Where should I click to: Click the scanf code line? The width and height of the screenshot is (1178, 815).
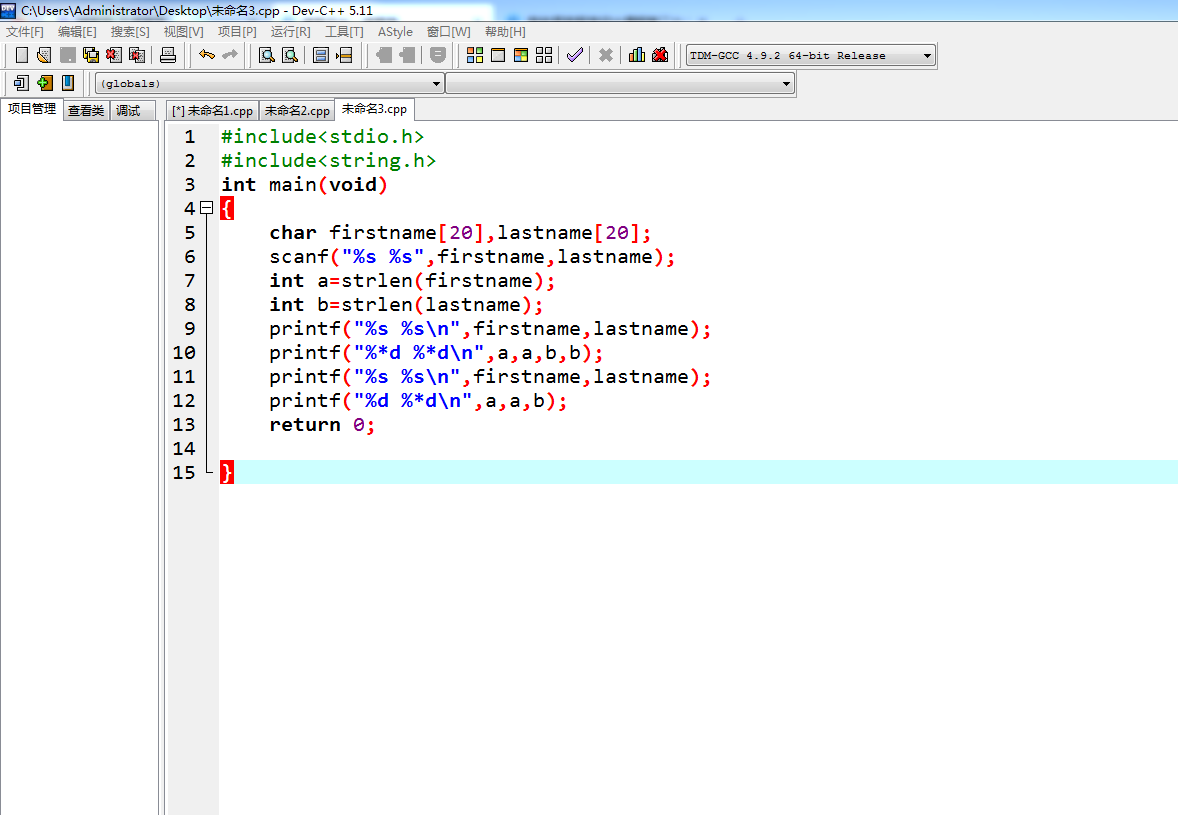point(472,257)
